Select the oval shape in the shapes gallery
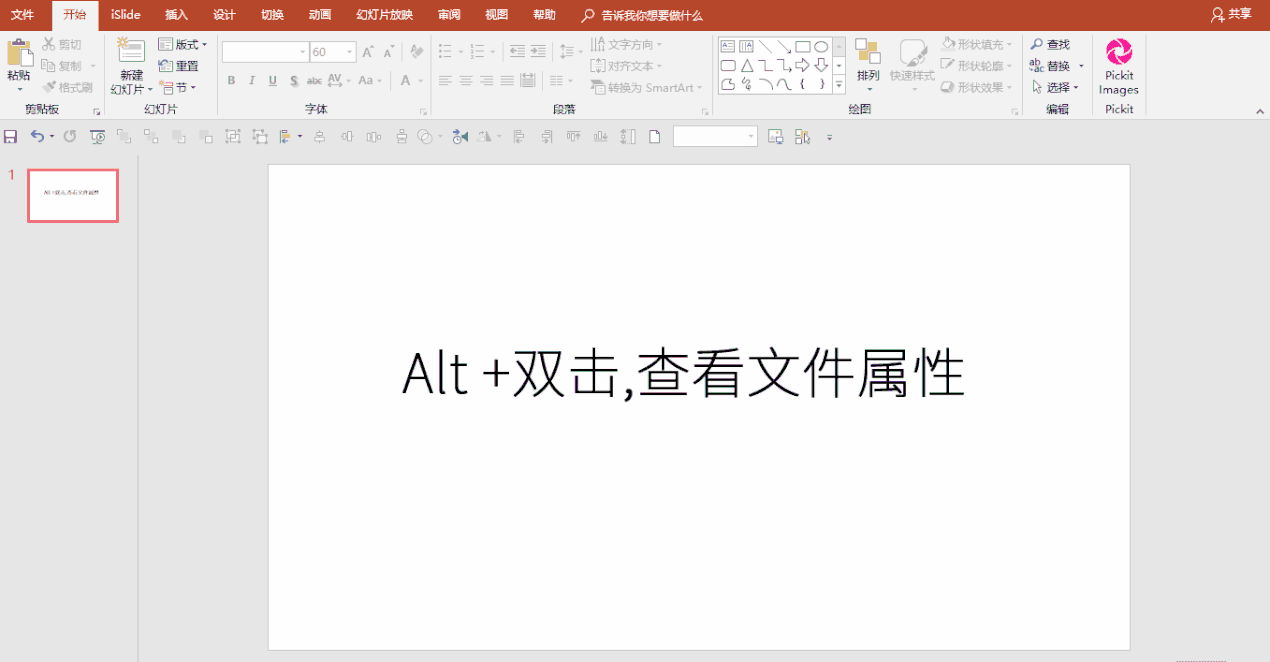Screen dimensions: 1270x662 tap(822, 45)
